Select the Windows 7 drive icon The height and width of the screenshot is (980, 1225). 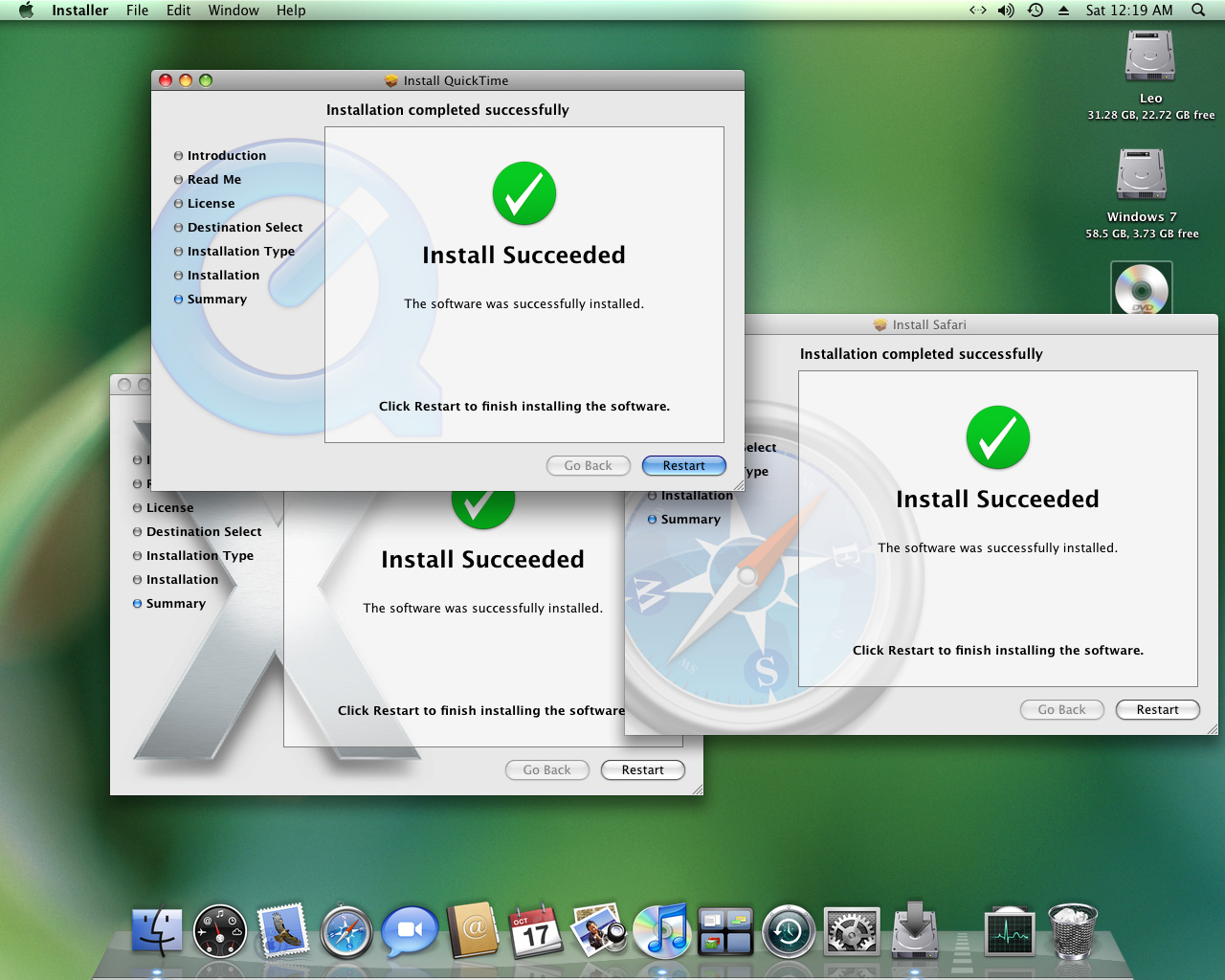click(1142, 174)
